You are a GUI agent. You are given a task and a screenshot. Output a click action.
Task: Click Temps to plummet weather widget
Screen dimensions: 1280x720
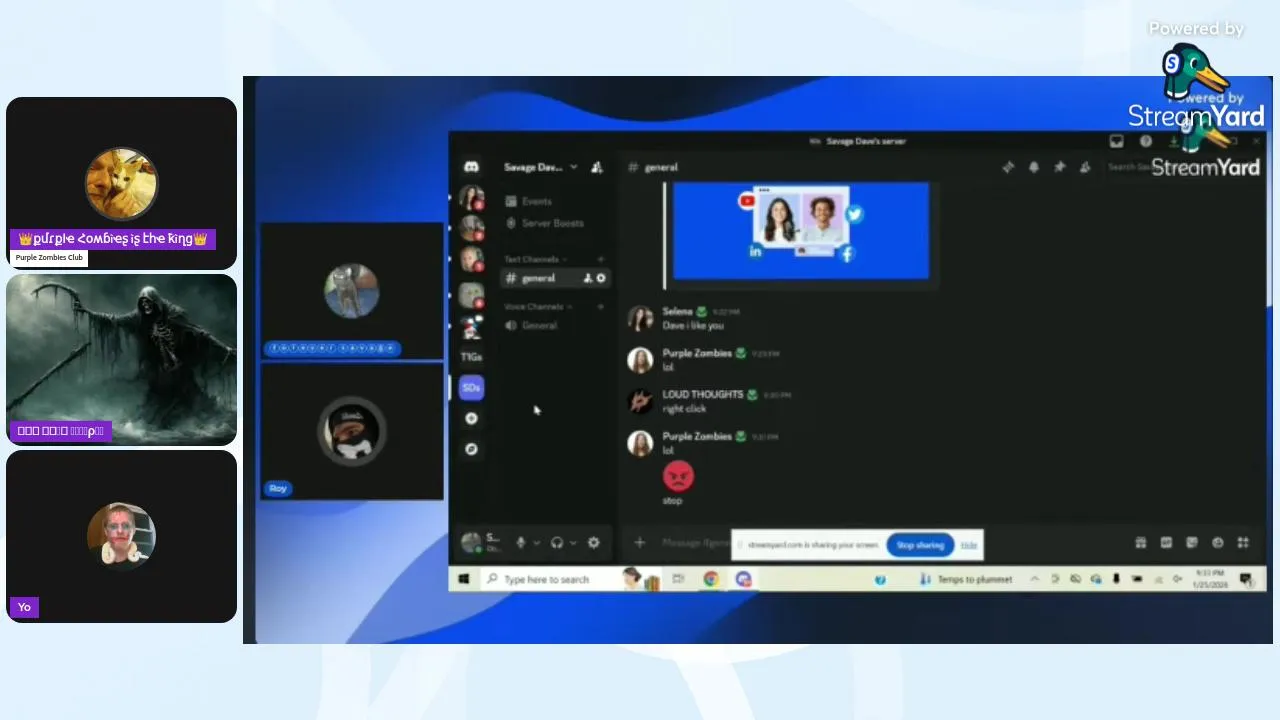(x=966, y=579)
